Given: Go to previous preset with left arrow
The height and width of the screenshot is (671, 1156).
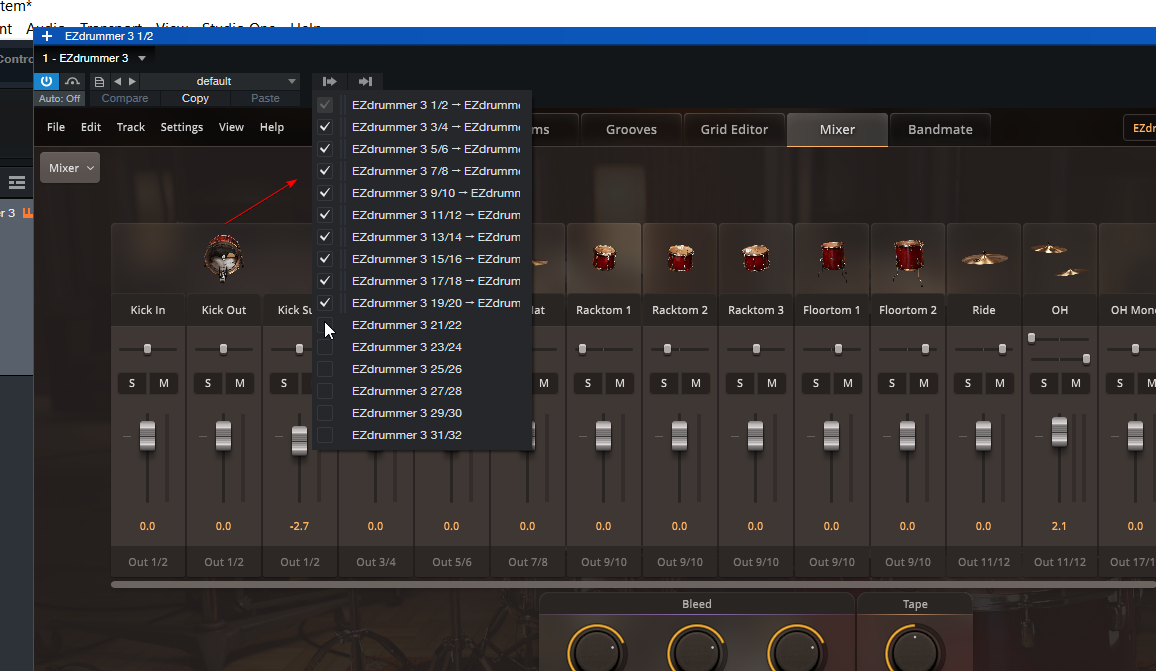Looking at the screenshot, I should click(118, 81).
